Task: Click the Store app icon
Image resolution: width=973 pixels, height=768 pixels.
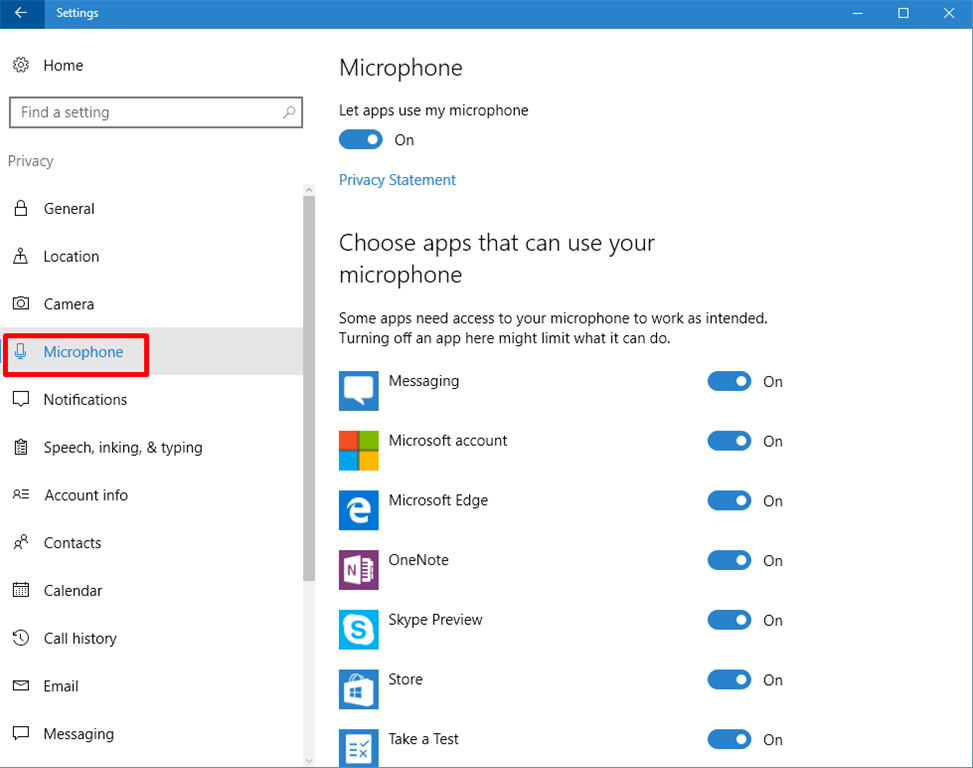Action: [359, 689]
